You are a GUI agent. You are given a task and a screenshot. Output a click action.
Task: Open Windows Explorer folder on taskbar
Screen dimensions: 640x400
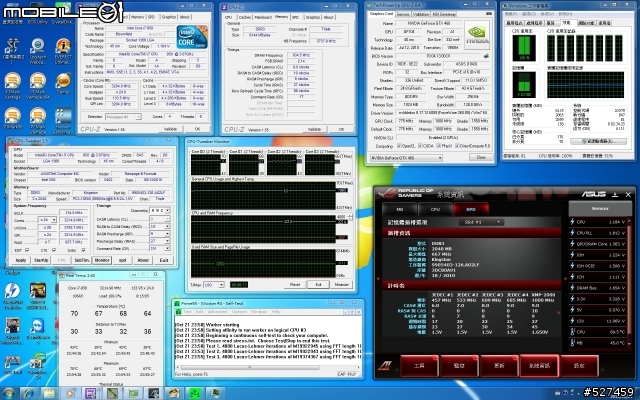pyautogui.click(x=49, y=393)
